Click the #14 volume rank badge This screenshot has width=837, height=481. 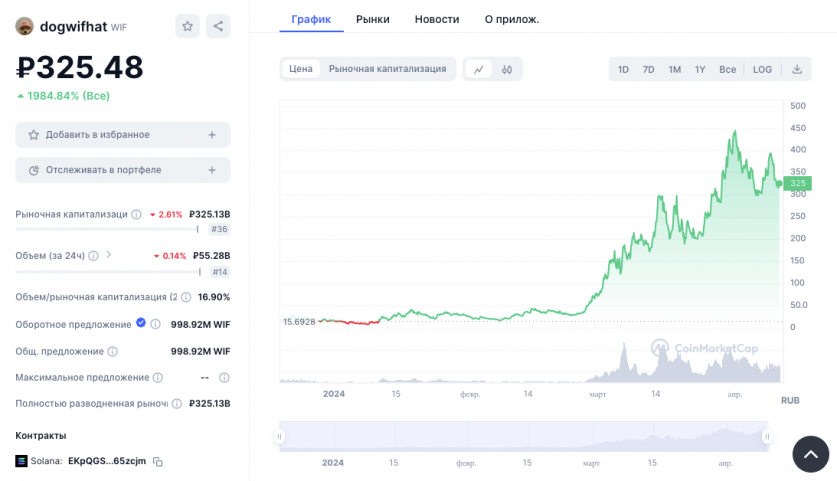coord(220,272)
